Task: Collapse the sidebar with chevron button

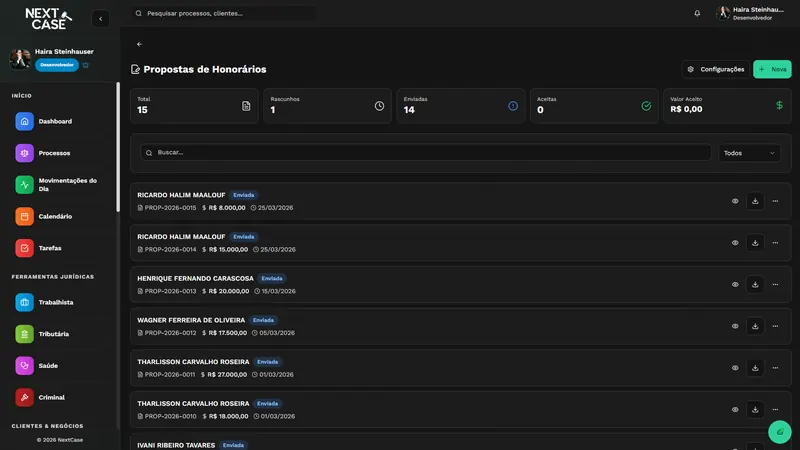Action: [x=101, y=19]
